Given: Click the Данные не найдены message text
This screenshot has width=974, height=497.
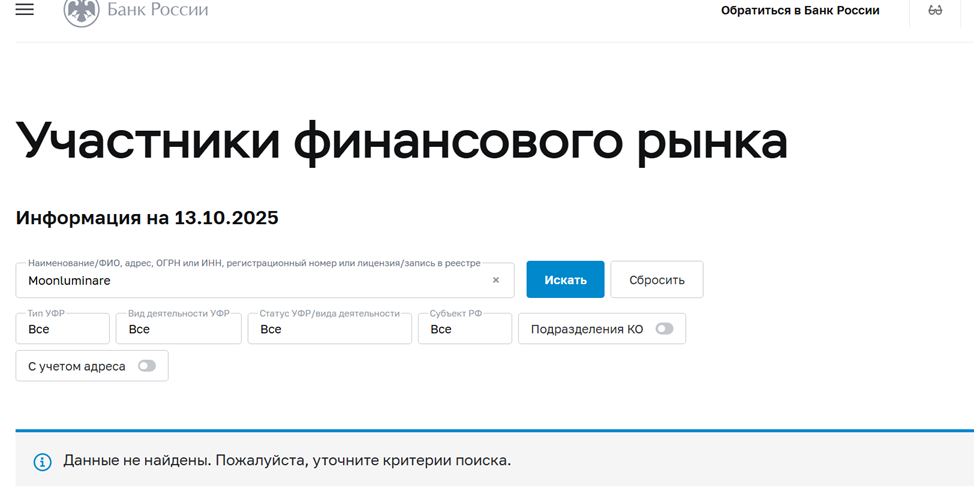Looking at the screenshot, I should click(x=287, y=461).
